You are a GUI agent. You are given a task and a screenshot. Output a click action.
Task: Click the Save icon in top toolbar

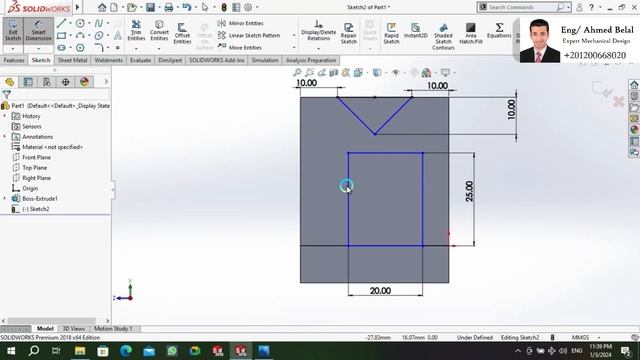[x=151, y=7]
